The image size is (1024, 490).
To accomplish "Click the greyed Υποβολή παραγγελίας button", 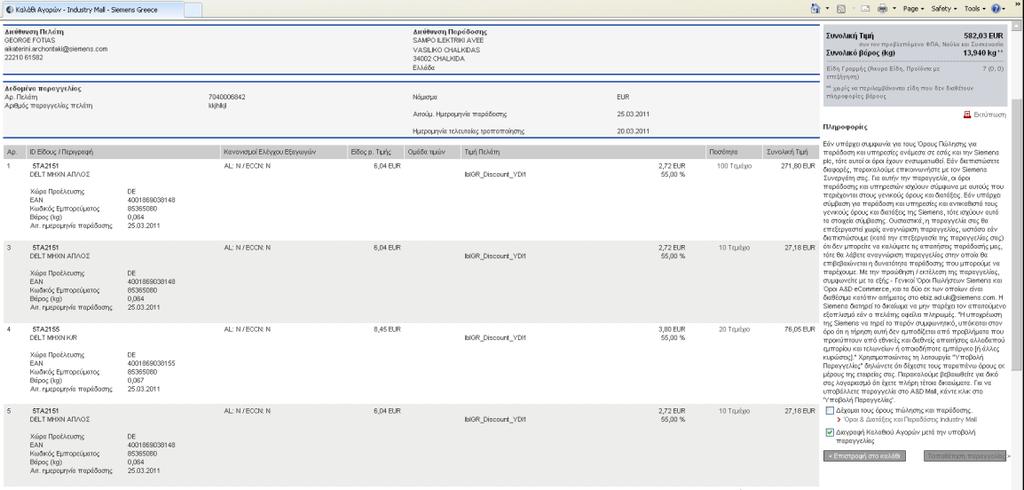I will [x=965, y=456].
